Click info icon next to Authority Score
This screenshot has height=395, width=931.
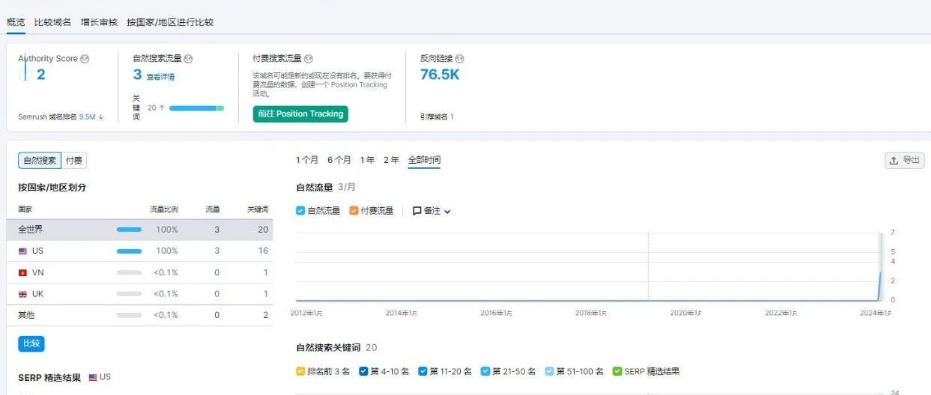pyautogui.click(x=84, y=59)
